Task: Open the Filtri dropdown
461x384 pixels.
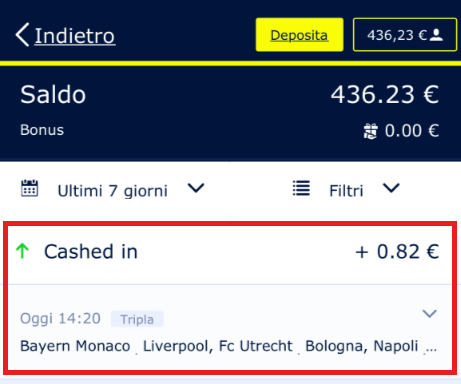Action: tap(346, 190)
